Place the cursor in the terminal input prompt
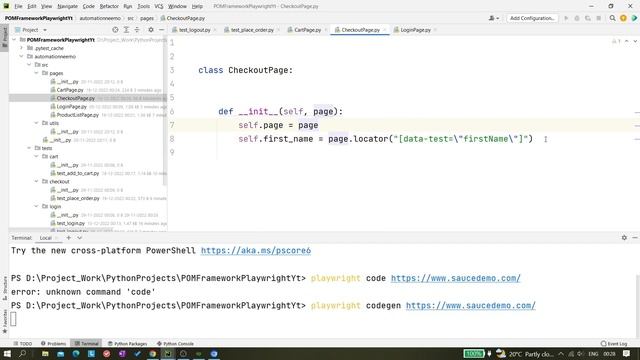640x360 pixels. coord(13,319)
